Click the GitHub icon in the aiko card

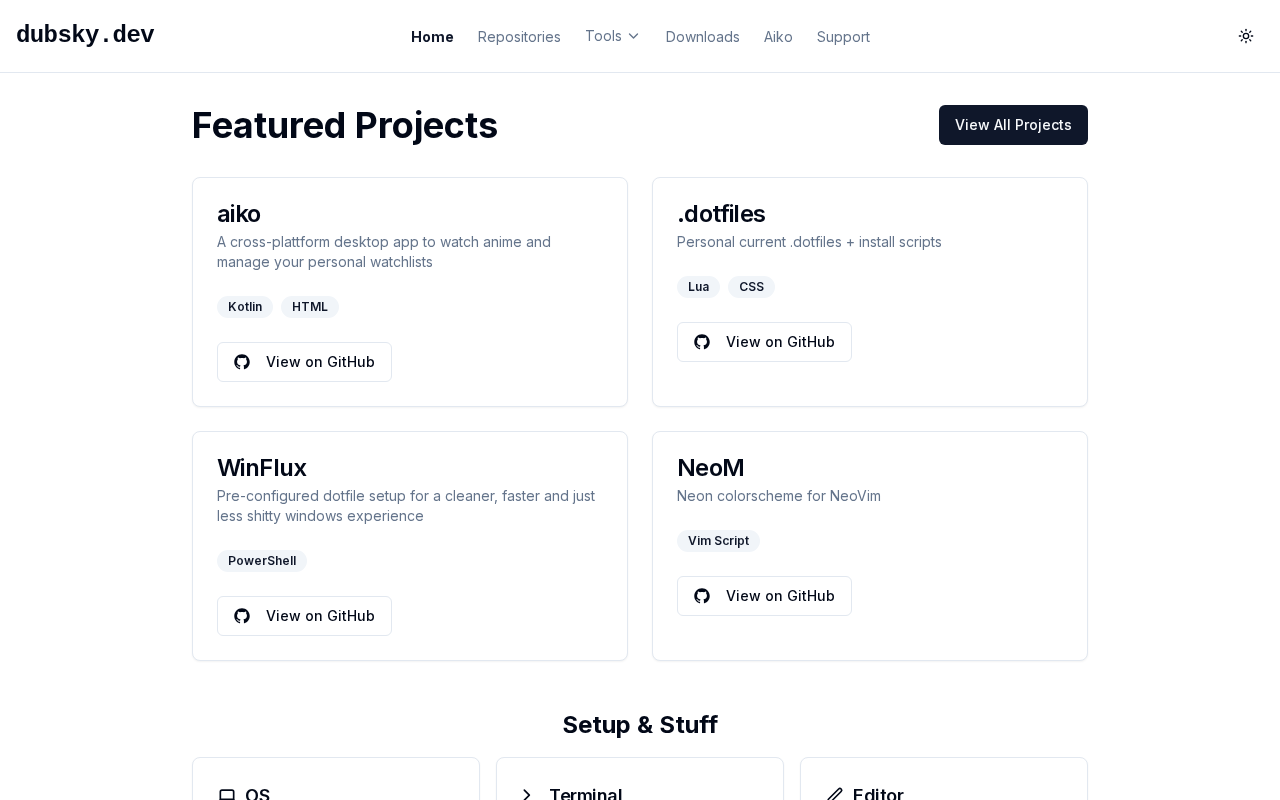coord(242,362)
